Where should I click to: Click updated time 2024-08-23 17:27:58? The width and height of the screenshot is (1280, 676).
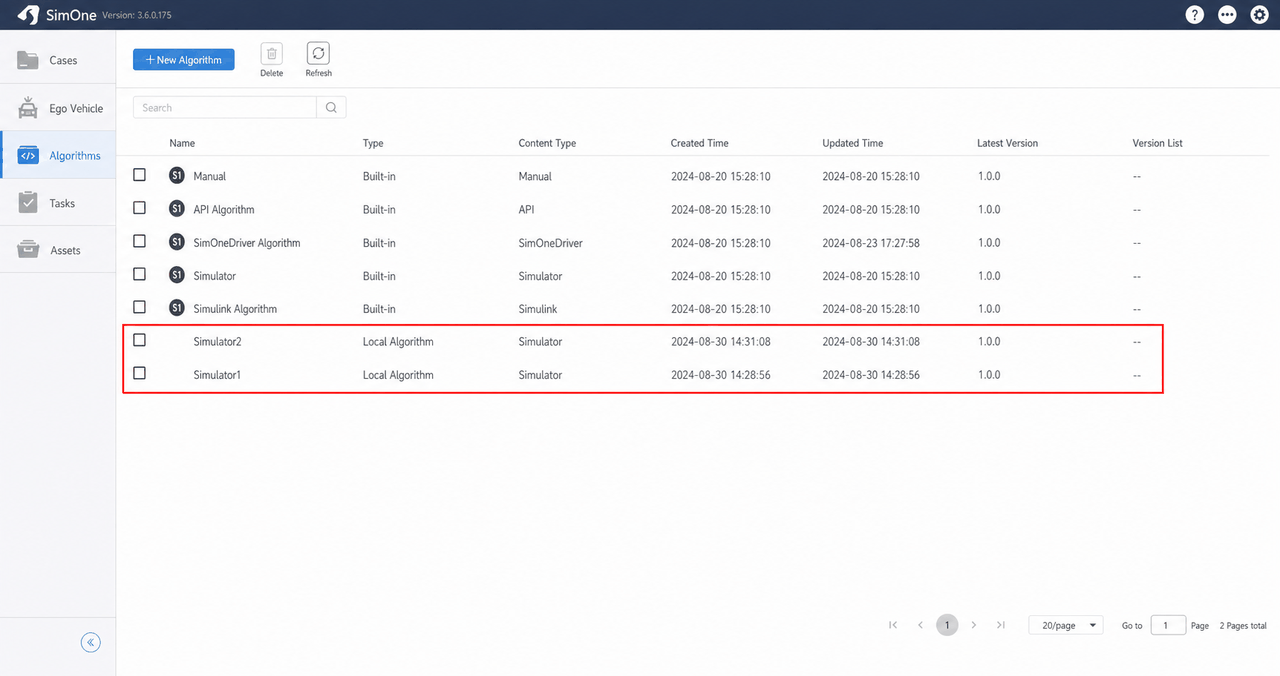click(x=871, y=242)
